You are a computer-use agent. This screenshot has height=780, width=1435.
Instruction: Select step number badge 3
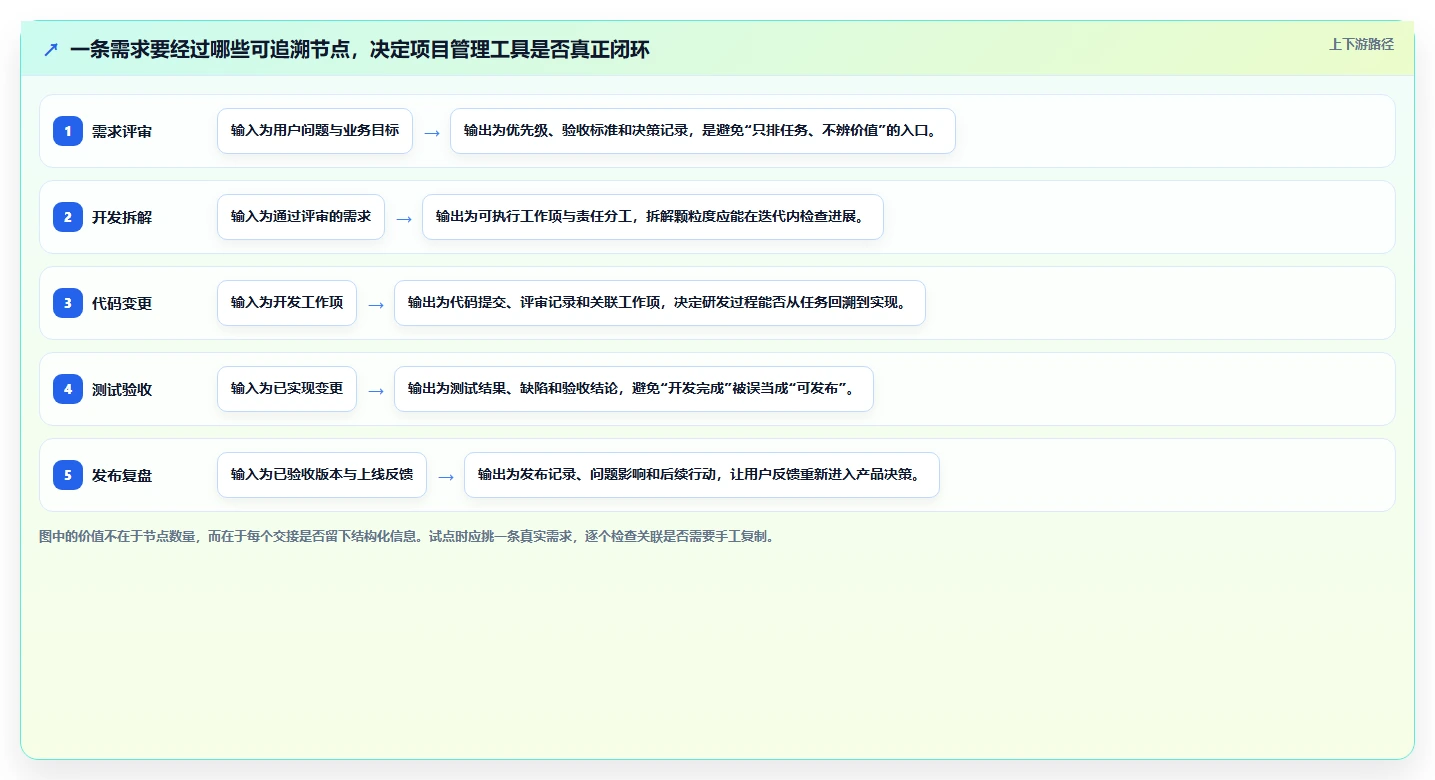click(68, 303)
